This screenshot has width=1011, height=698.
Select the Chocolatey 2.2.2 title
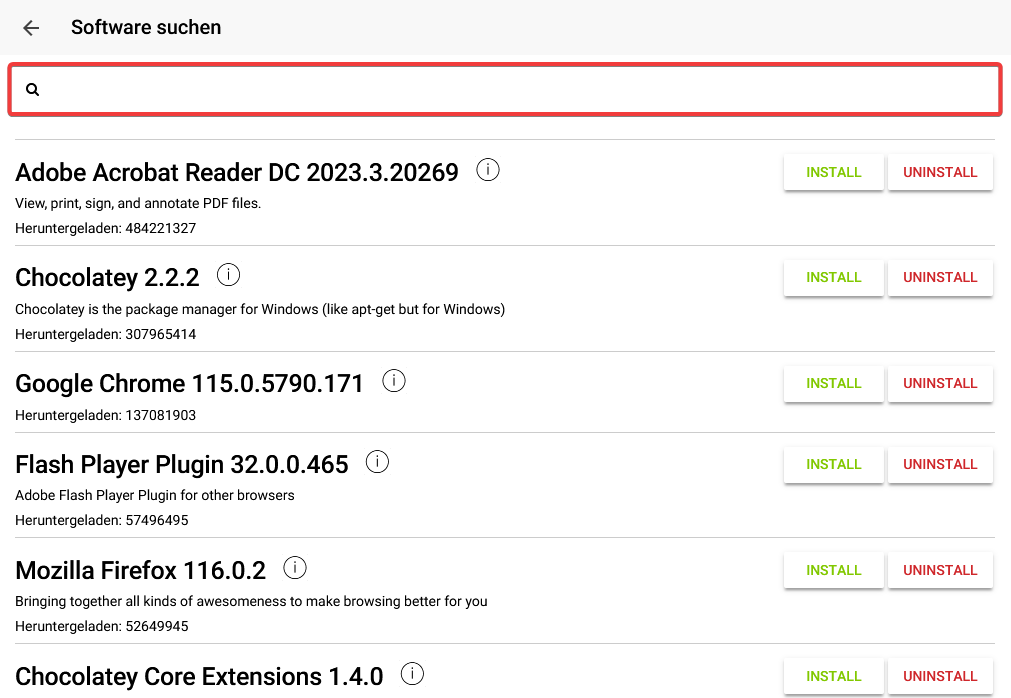click(107, 278)
